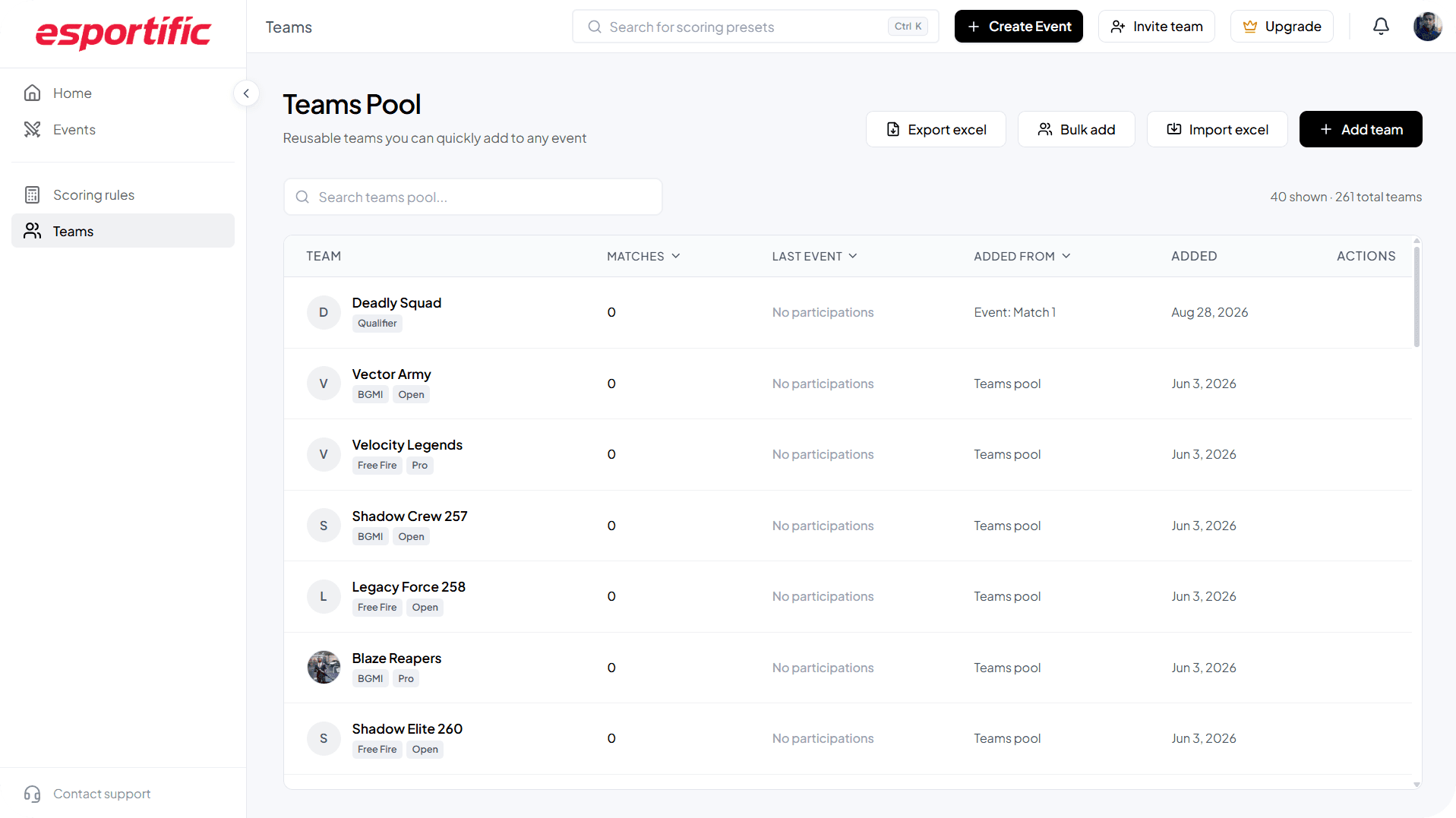Click BGMI tag on Vector Army
The height and width of the screenshot is (818, 1456).
[x=370, y=395]
